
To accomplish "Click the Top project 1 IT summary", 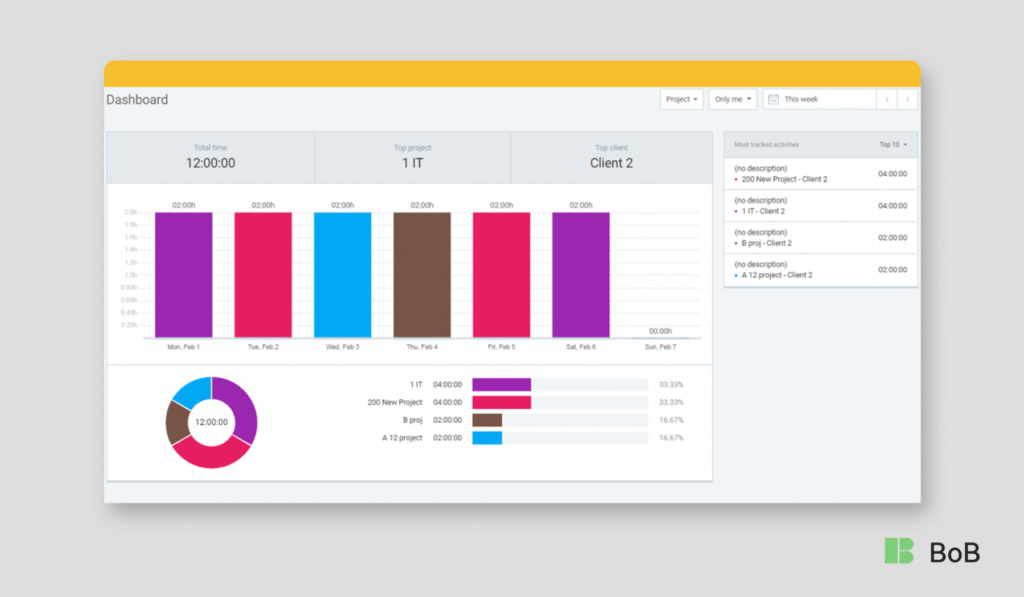I will click(x=412, y=157).
